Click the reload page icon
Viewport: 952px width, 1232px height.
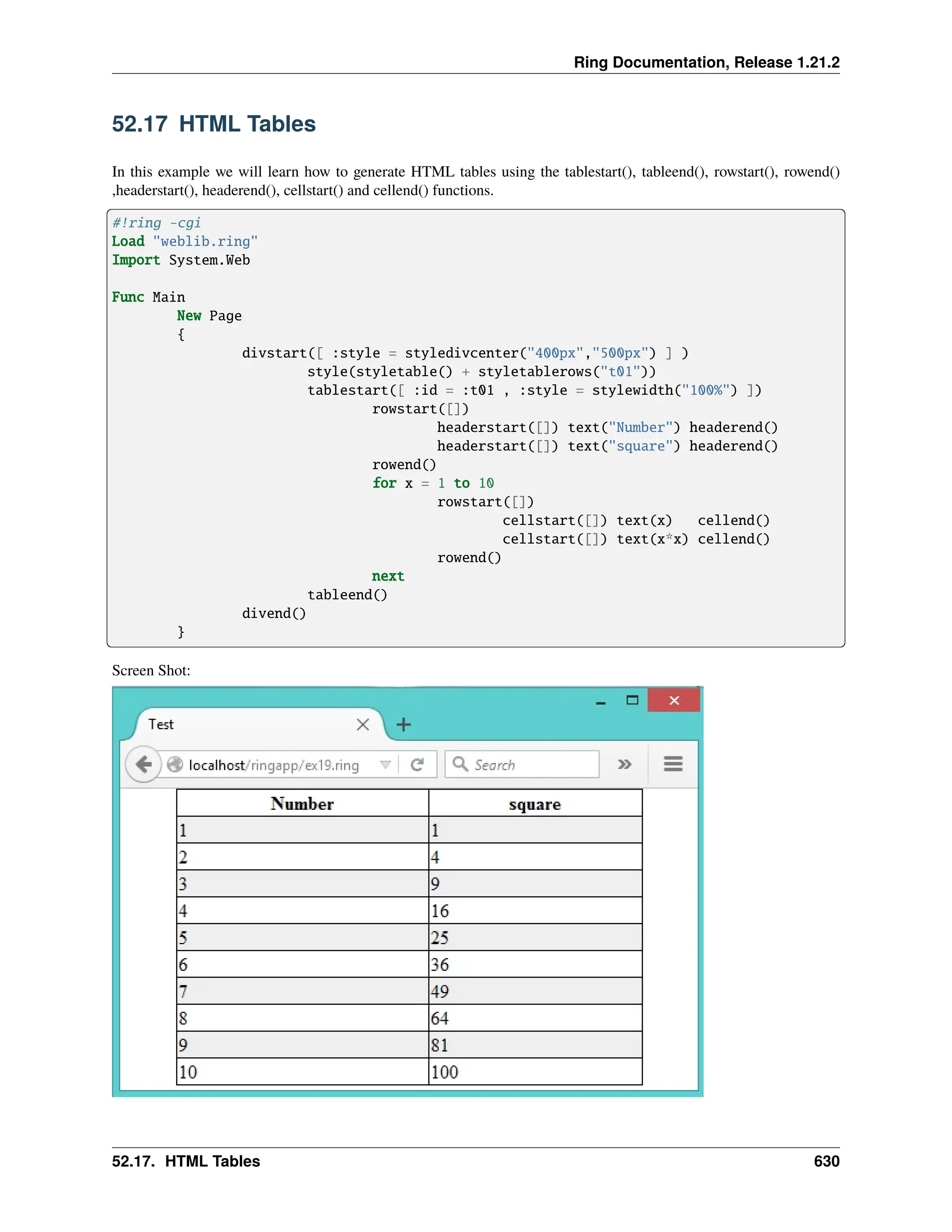point(417,764)
